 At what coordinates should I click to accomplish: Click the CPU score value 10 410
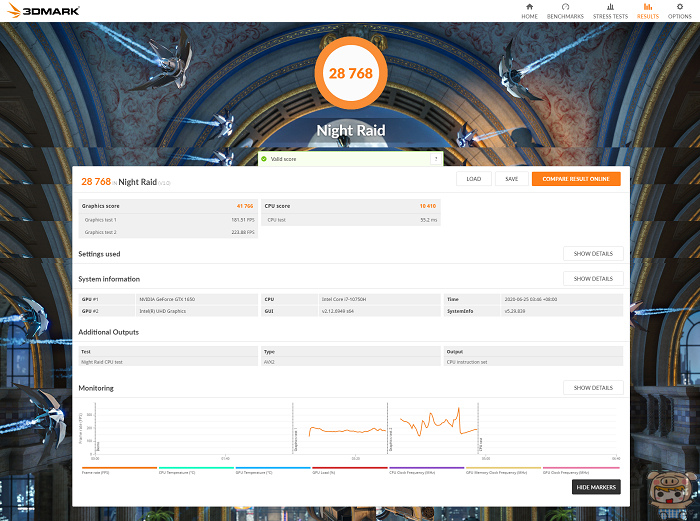coord(428,206)
